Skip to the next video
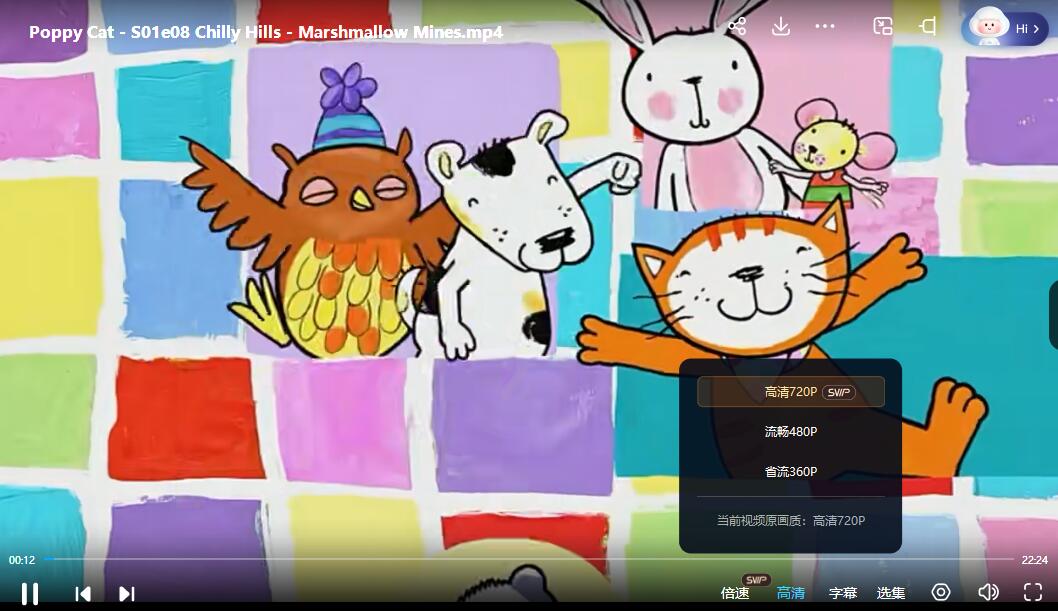Viewport: 1058px width, 611px height. pyautogui.click(x=127, y=593)
